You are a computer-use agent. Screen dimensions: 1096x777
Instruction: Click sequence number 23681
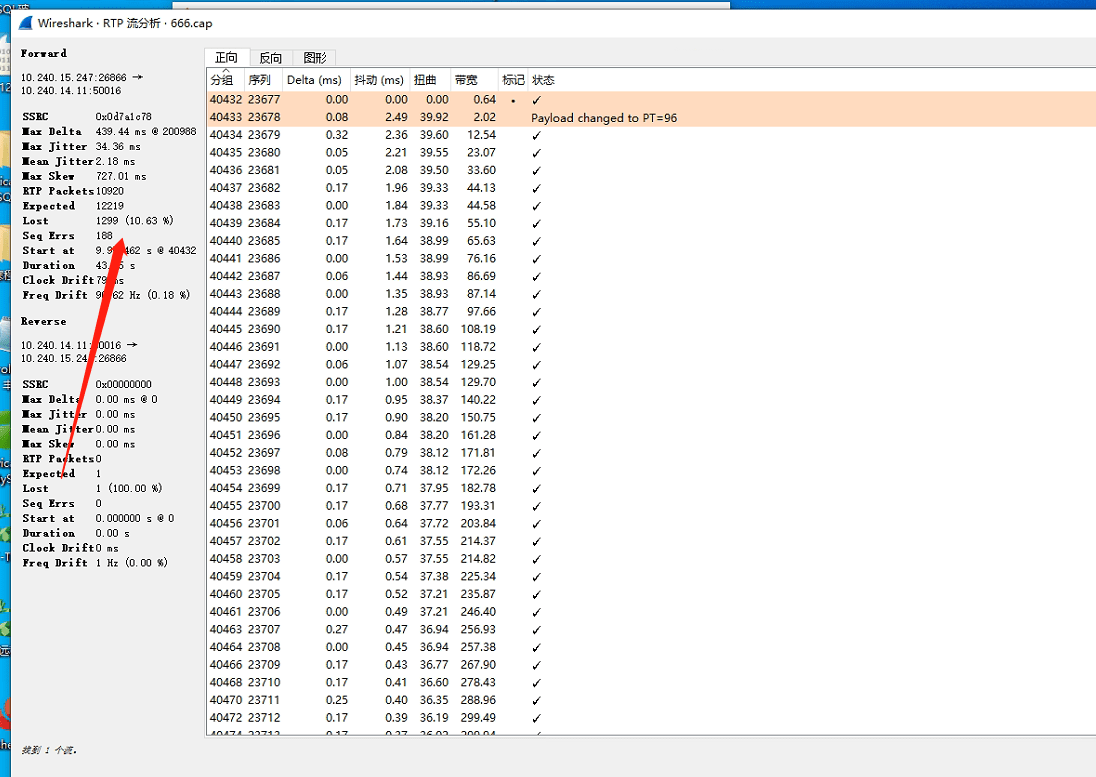coord(264,170)
